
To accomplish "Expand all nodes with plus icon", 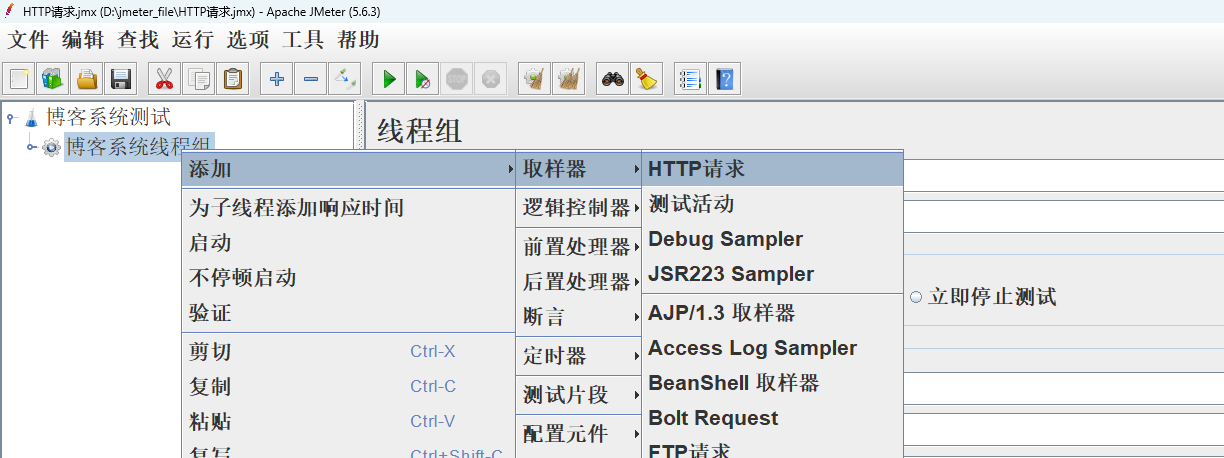I will pos(277,78).
